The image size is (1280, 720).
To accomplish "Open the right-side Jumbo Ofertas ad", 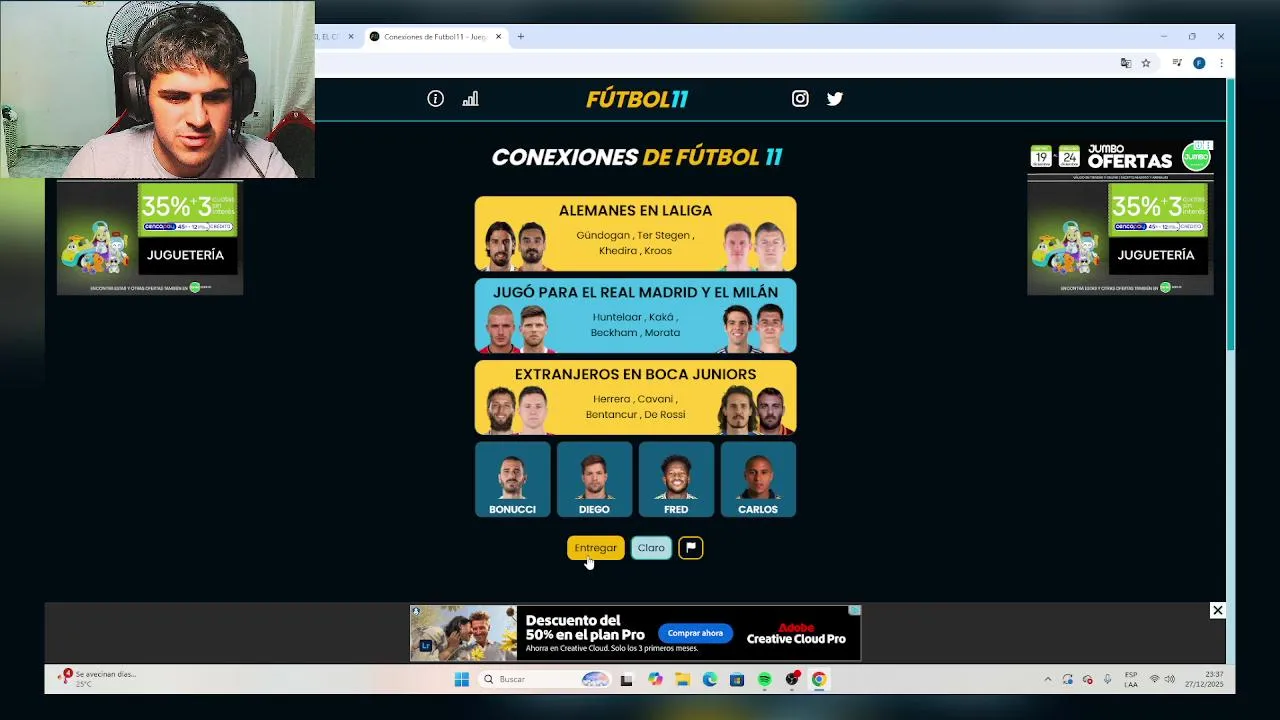I will click(x=1120, y=218).
